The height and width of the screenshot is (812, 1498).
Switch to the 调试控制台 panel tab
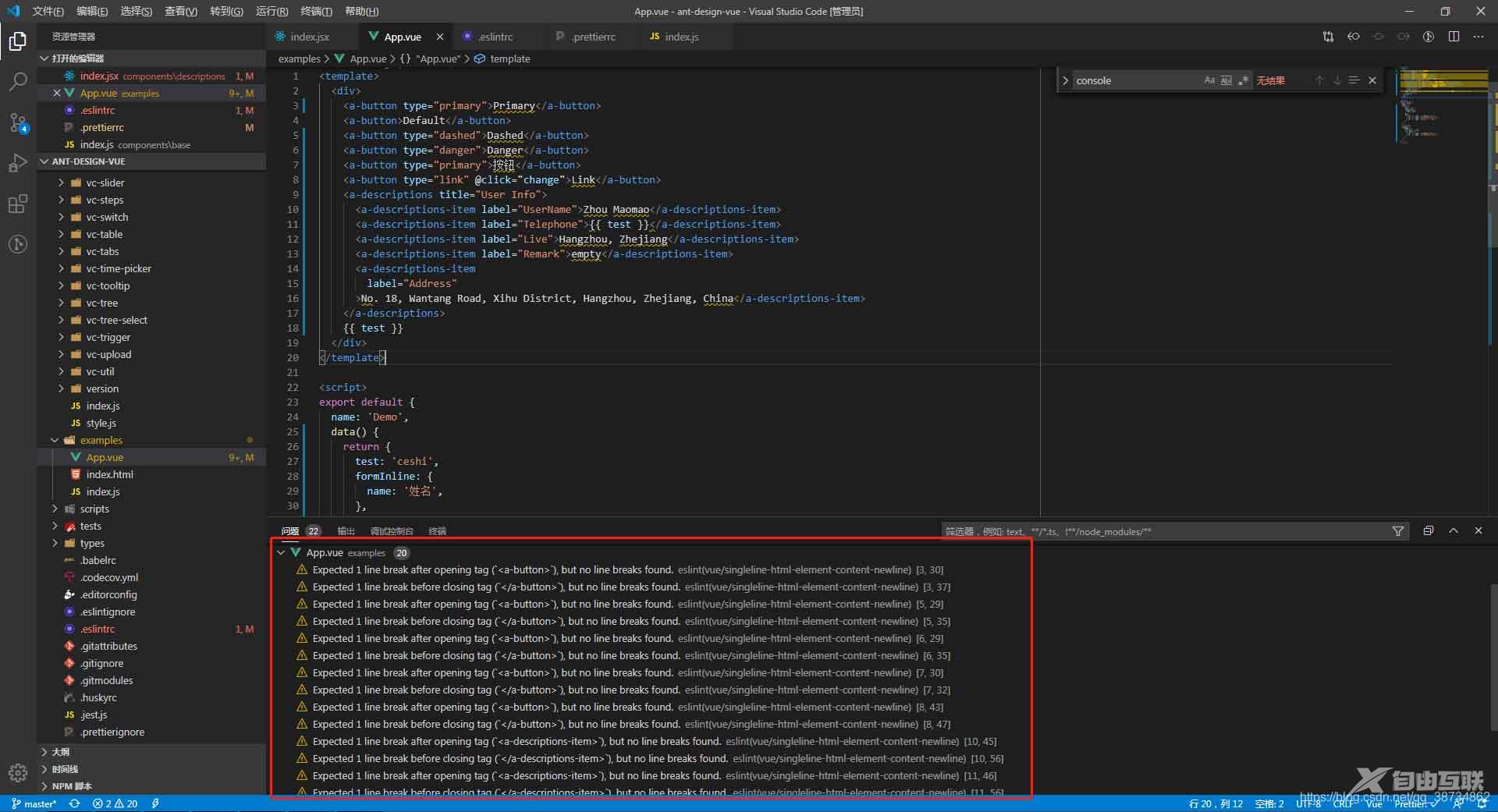[392, 531]
